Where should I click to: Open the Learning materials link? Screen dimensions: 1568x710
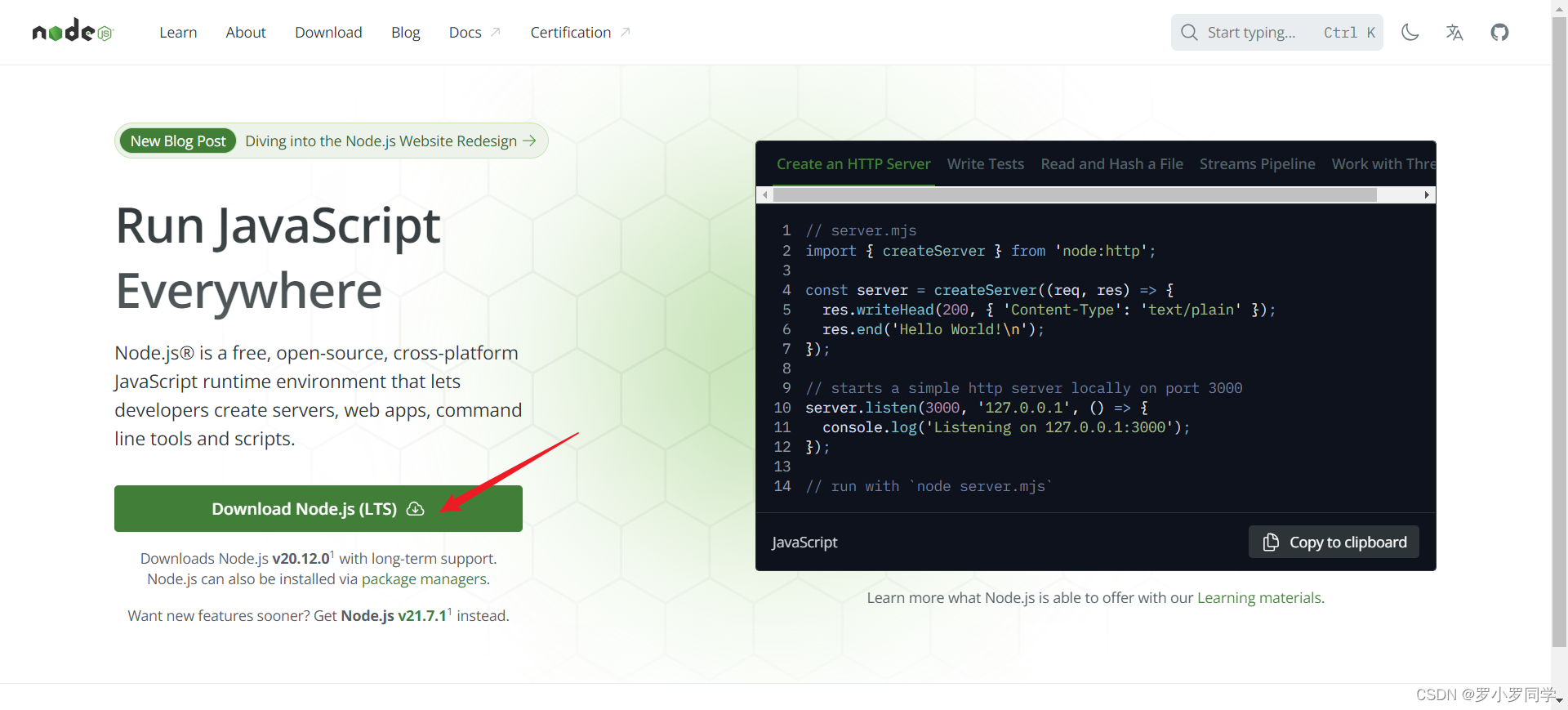point(1258,597)
